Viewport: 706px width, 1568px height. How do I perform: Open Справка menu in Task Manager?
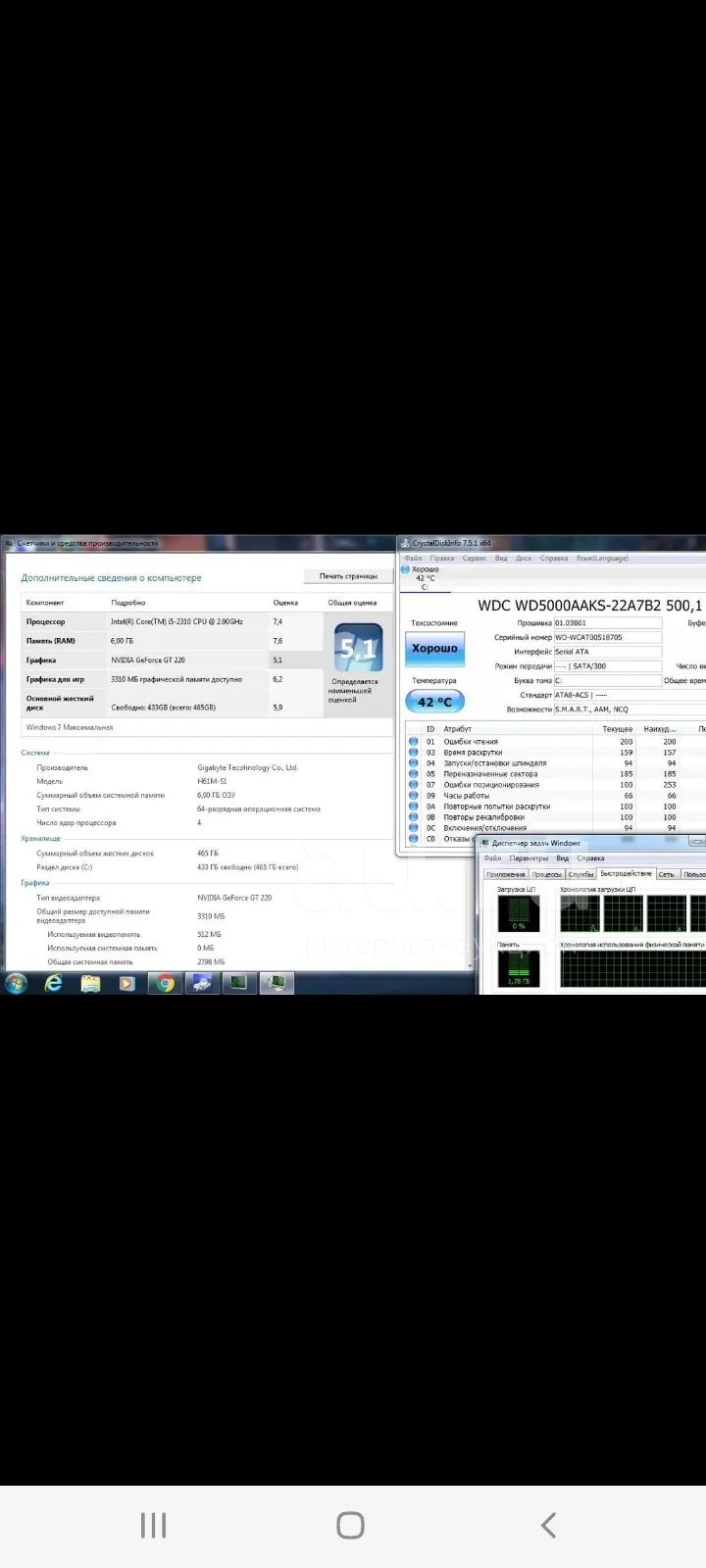tap(590, 858)
